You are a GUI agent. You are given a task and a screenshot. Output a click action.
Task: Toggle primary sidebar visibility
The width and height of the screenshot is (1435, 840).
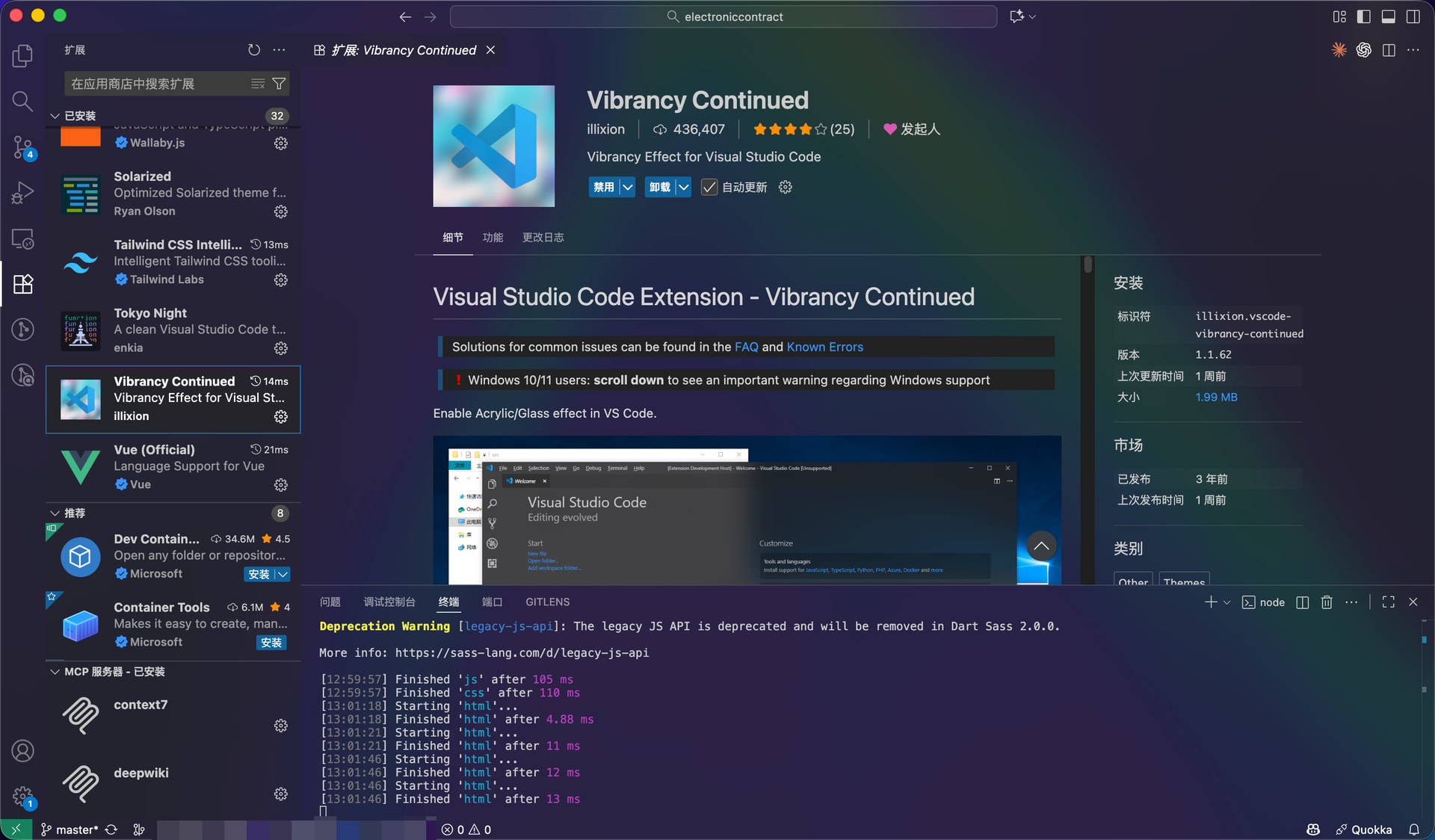point(1363,16)
